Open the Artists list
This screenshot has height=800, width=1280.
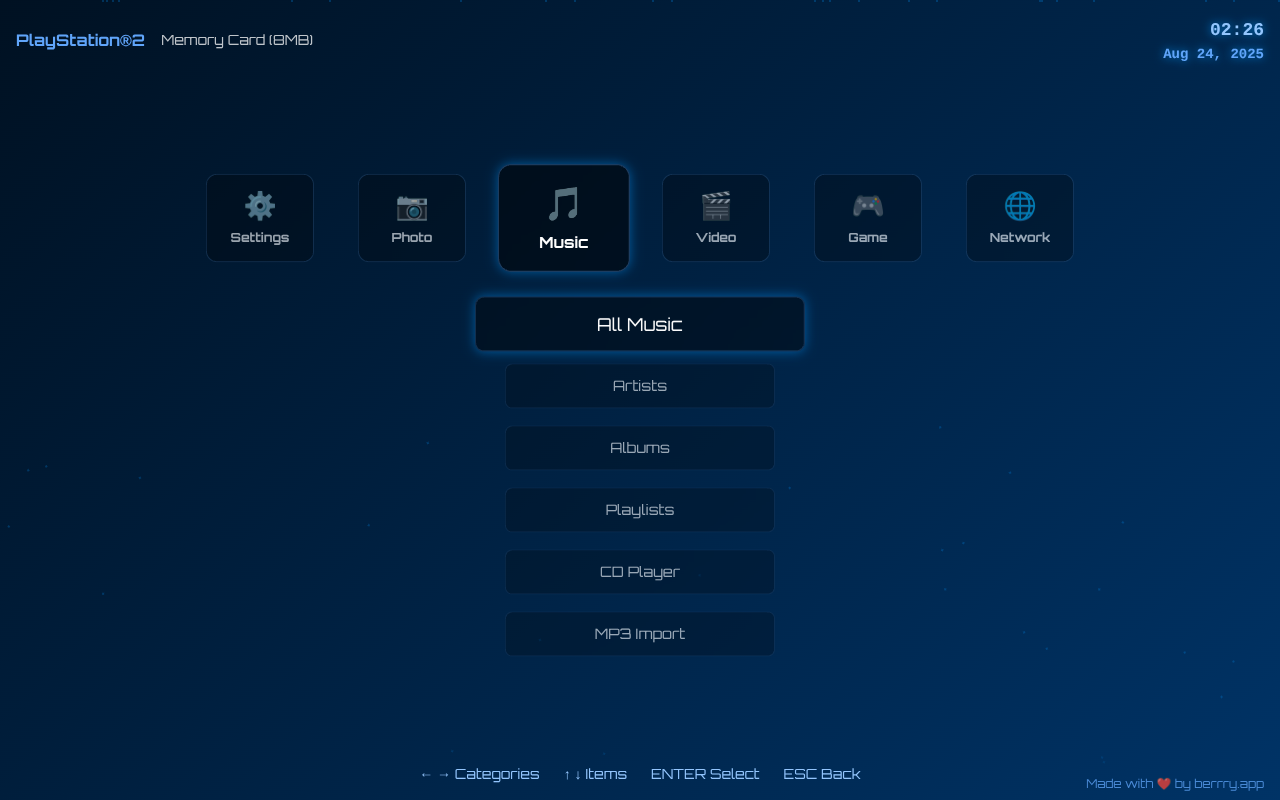(x=639, y=386)
